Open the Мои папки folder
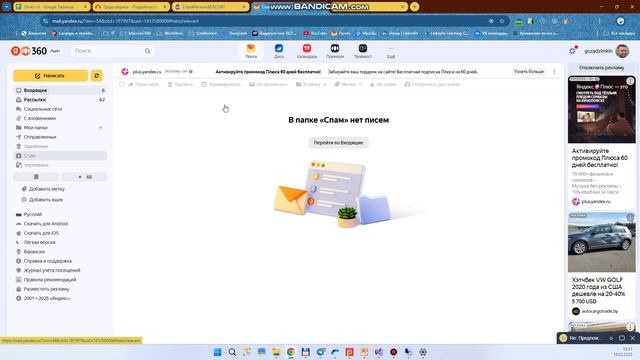 (36, 128)
